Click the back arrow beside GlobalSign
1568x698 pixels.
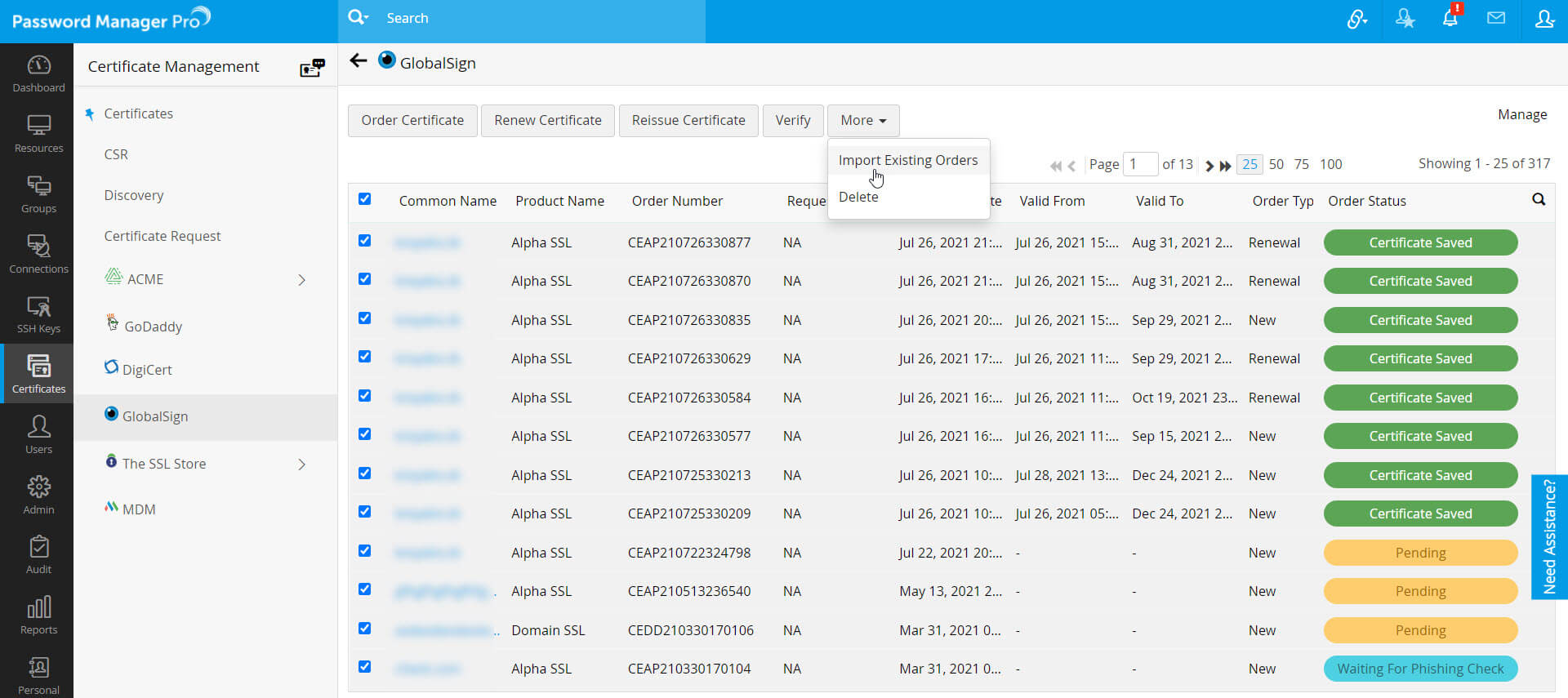coord(358,61)
